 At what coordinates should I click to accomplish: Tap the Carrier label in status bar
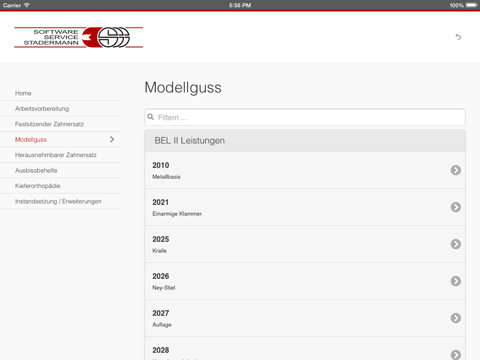[x=12, y=5]
